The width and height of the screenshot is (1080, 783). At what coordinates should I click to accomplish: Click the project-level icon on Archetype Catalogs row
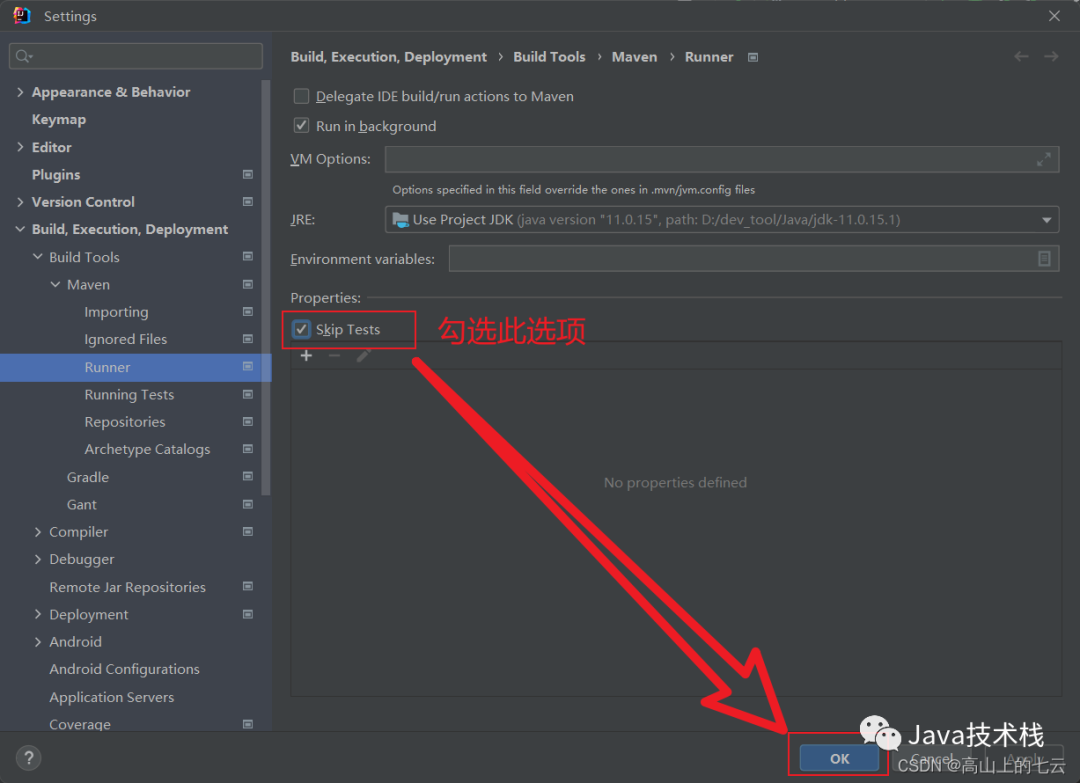[248, 449]
